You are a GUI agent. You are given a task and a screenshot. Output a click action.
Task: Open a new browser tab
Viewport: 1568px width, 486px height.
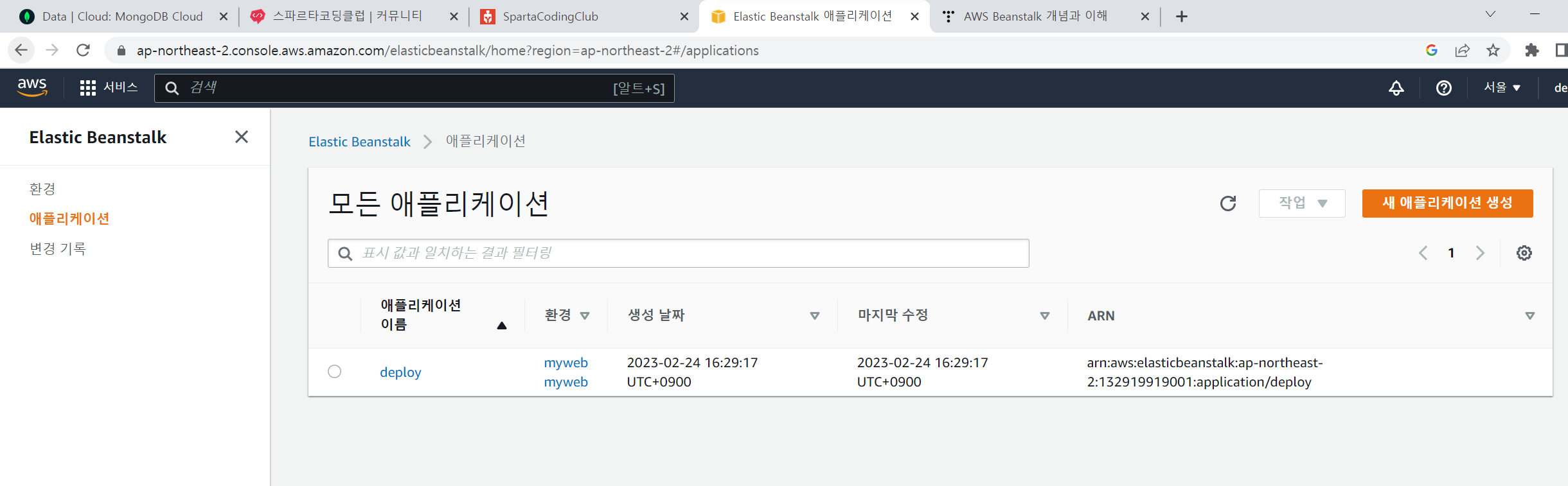pyautogui.click(x=1181, y=17)
